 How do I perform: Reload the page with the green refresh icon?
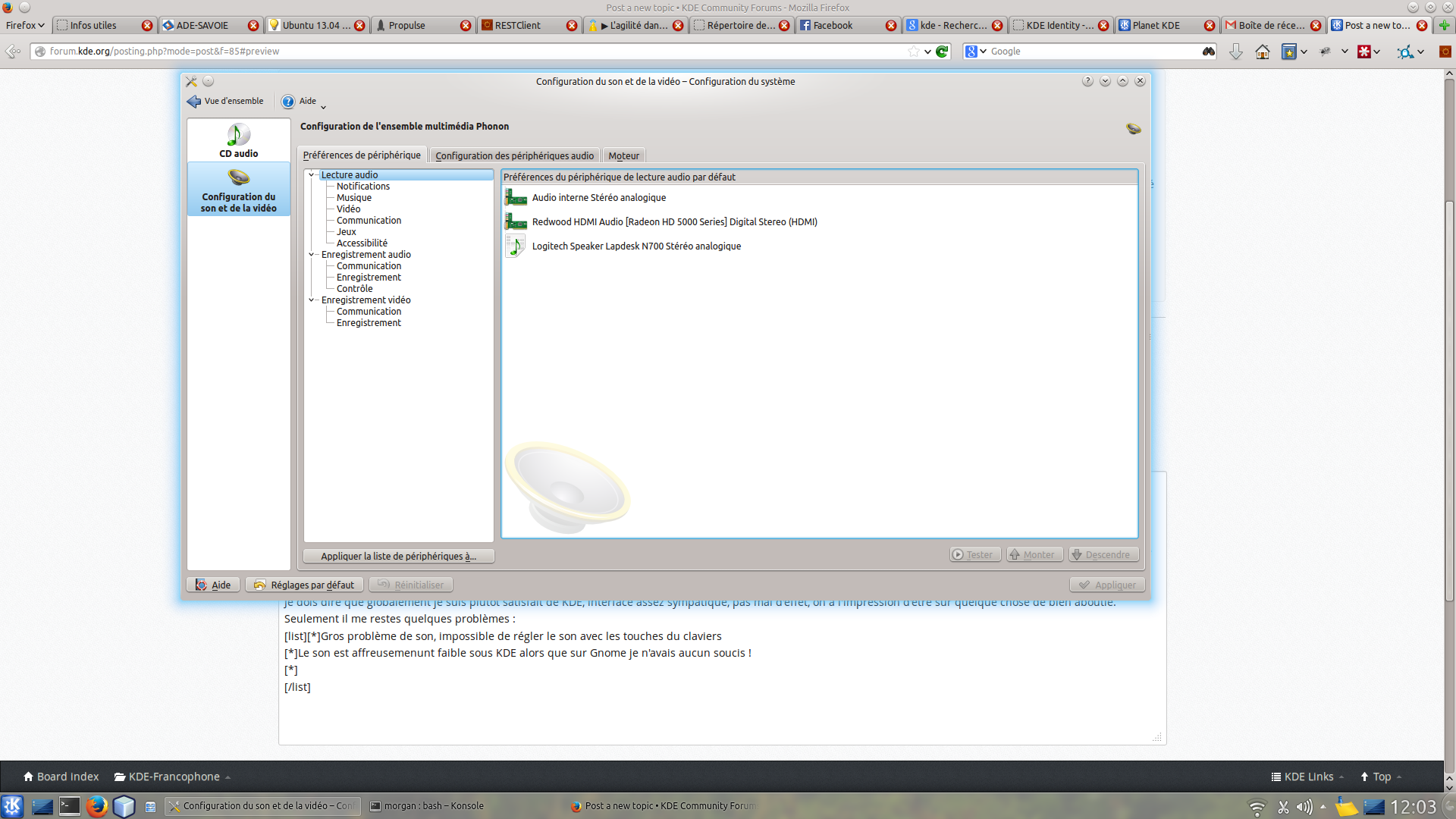click(x=943, y=52)
